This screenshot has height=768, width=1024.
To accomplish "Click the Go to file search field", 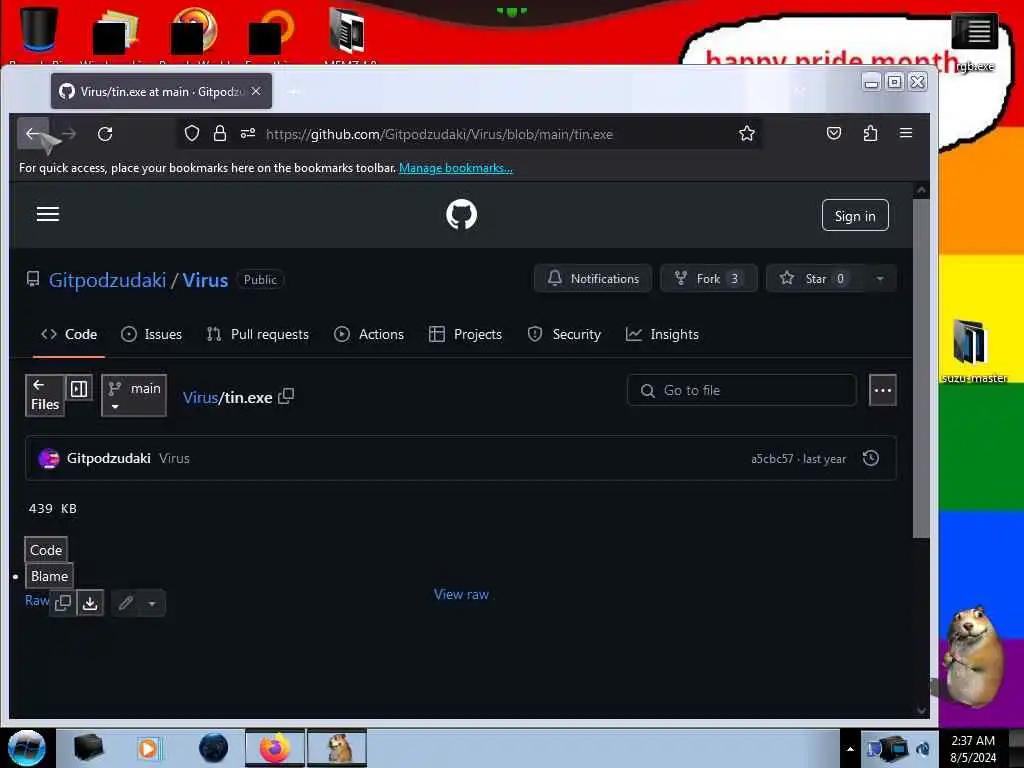I will click(742, 391).
